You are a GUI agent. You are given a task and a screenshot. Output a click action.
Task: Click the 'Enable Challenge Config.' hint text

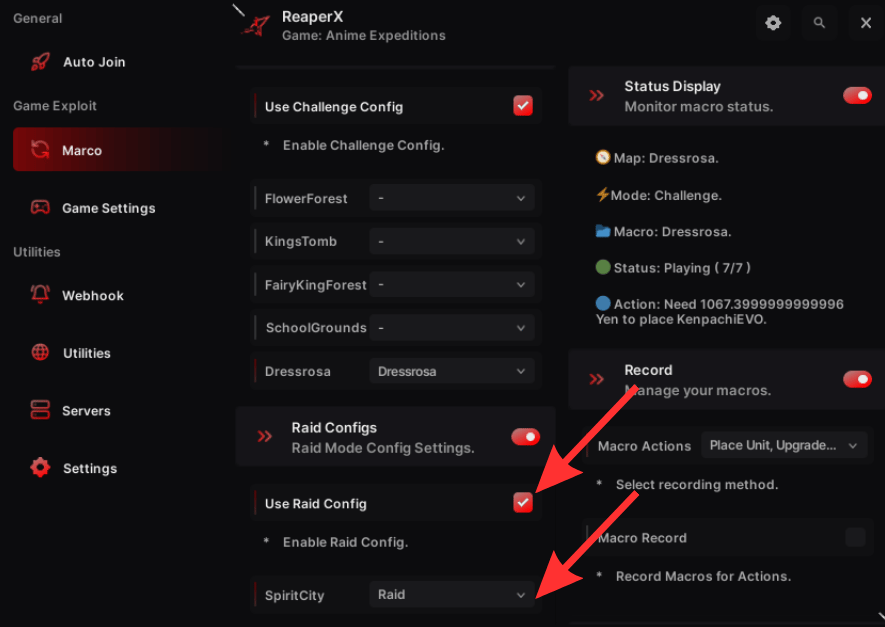363,145
